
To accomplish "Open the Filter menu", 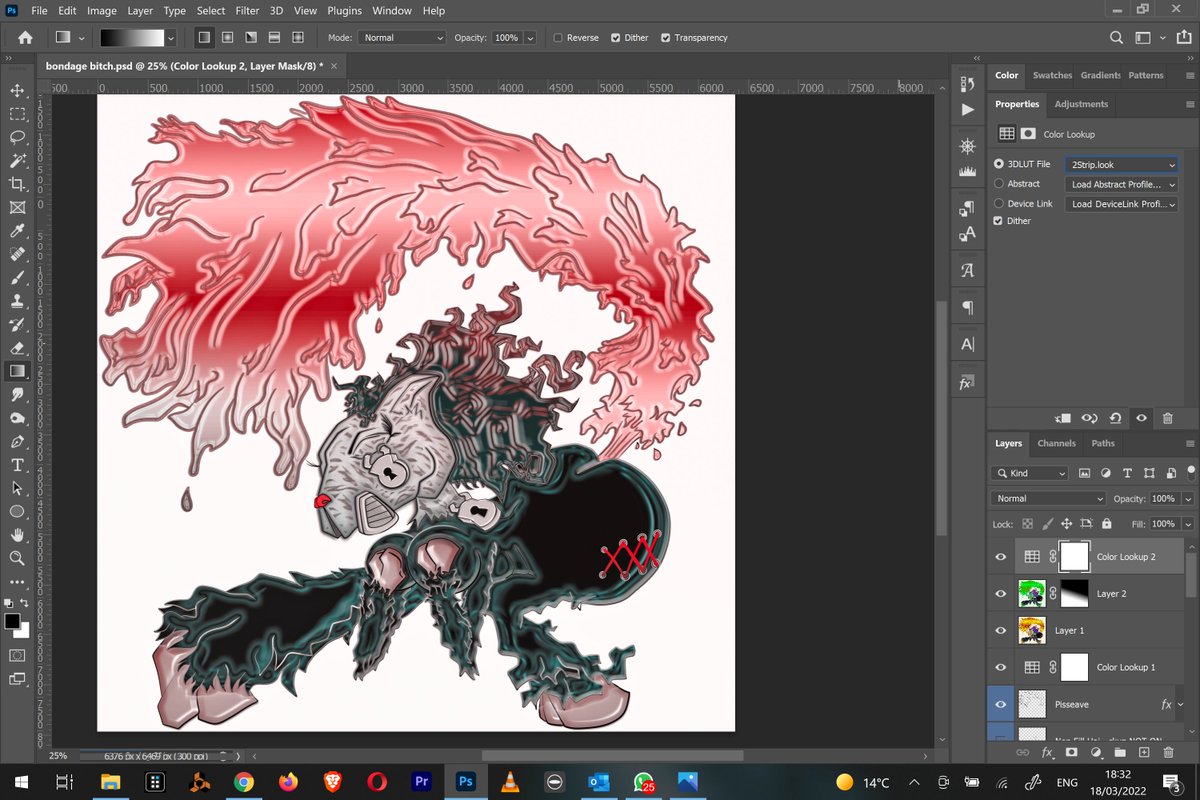I will tap(247, 11).
